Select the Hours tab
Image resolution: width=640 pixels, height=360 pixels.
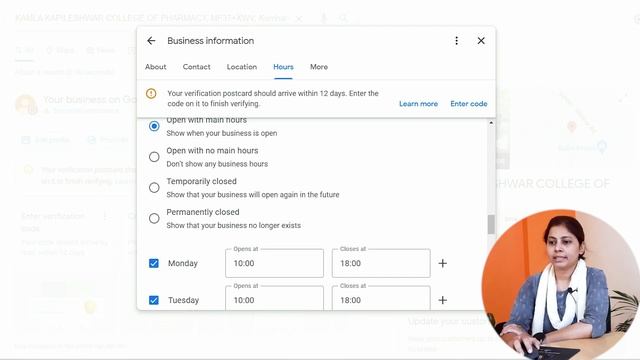click(x=283, y=67)
